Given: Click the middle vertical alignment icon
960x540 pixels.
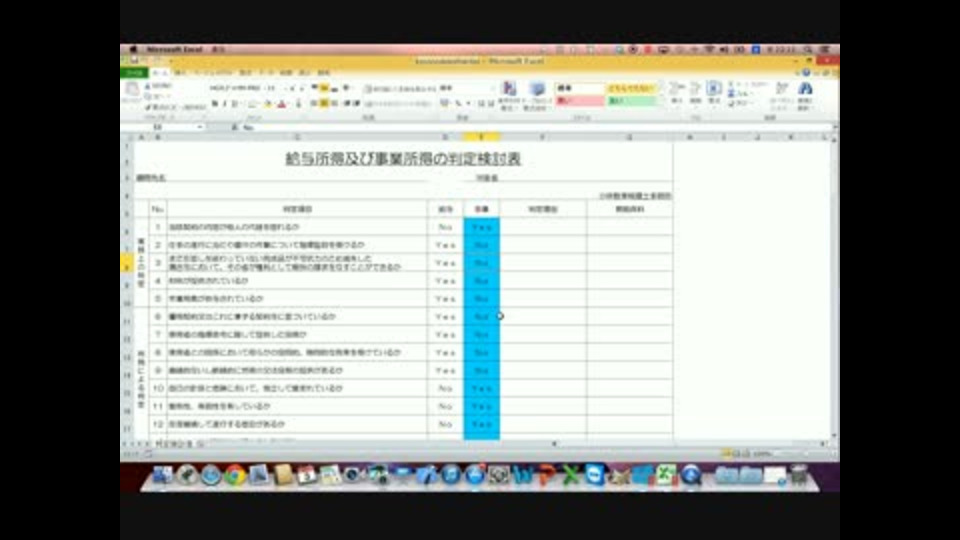Looking at the screenshot, I should tap(324, 88).
